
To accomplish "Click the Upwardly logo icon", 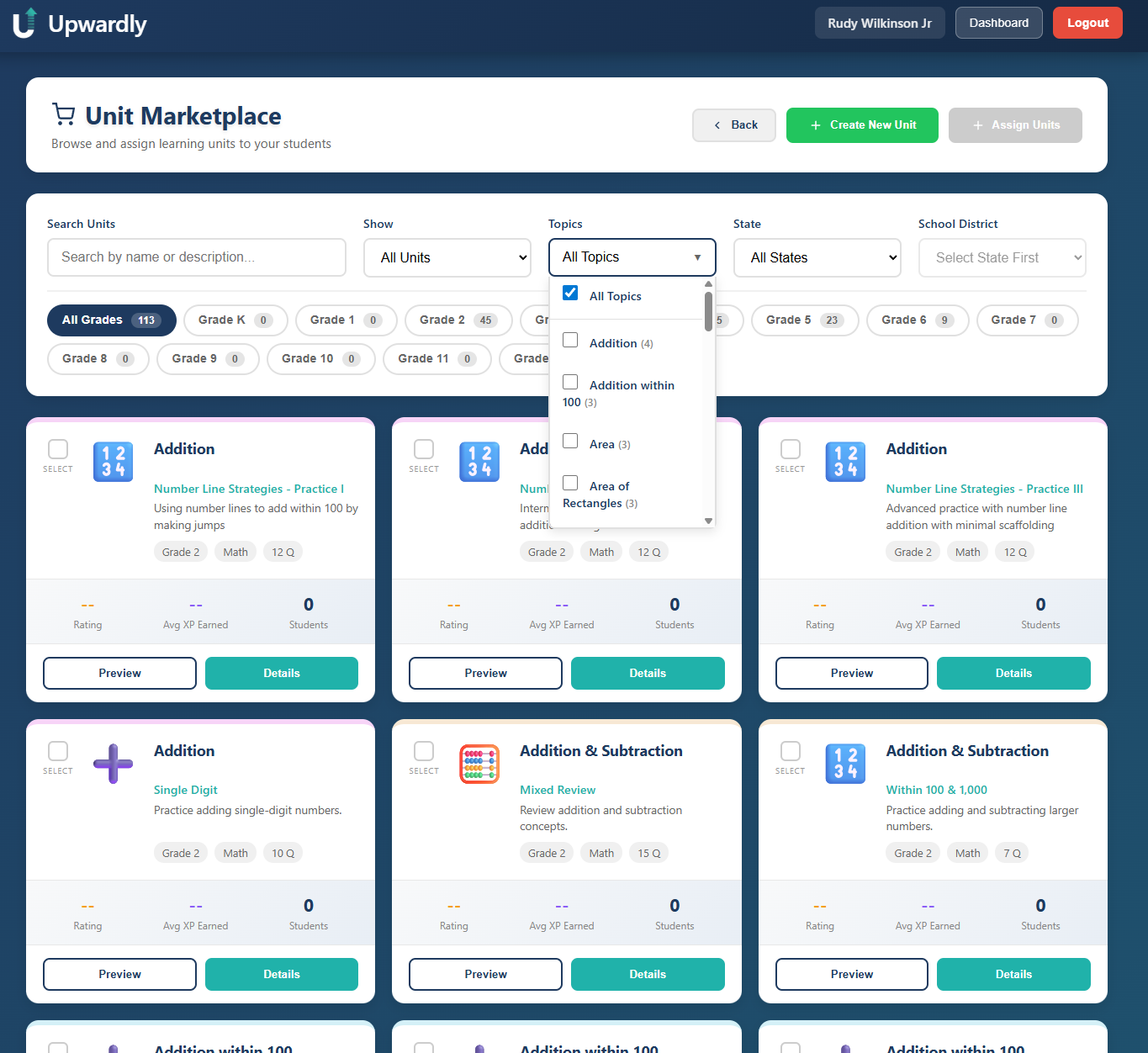I will click(24, 24).
